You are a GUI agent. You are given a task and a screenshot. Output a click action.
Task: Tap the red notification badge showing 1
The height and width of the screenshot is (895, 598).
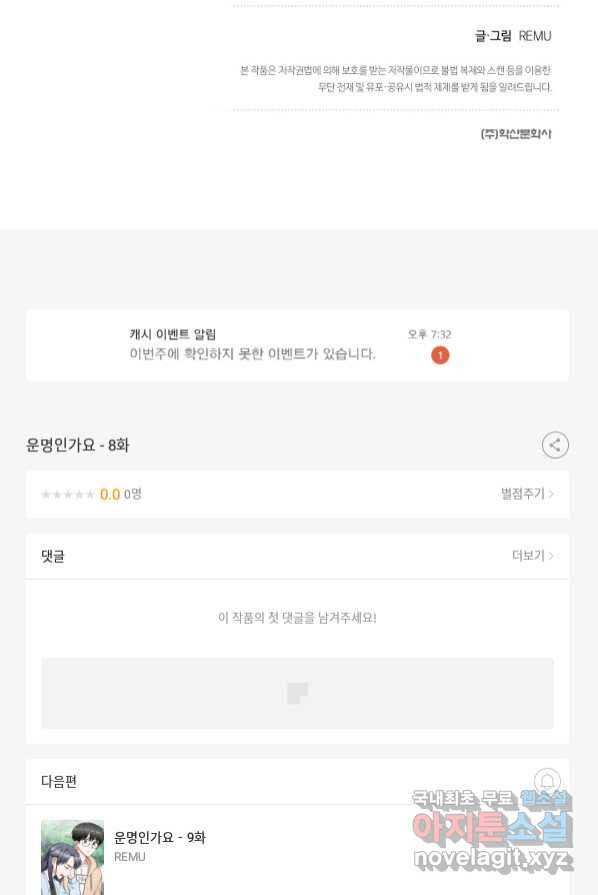tap(440, 355)
